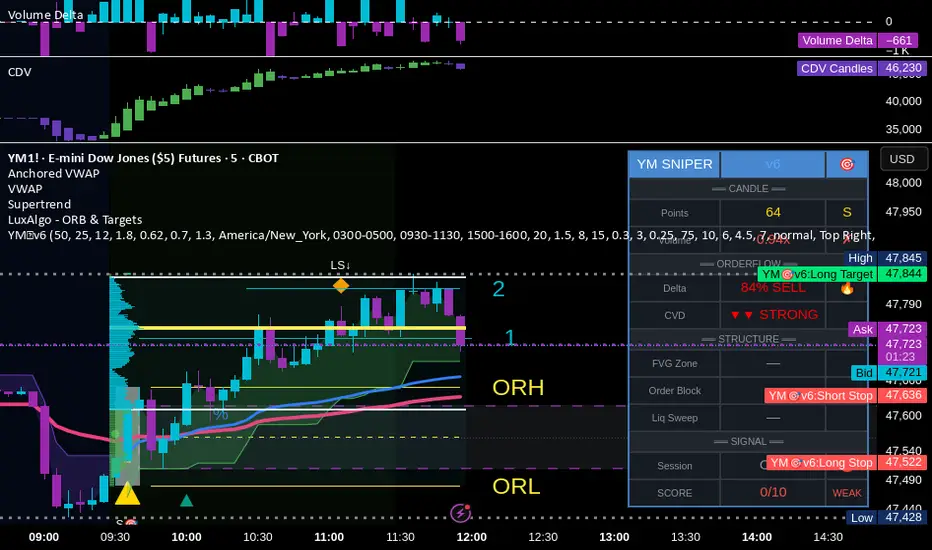Click the 01:23 countdown timer label
This screenshot has width=932, height=550.
pos(900,357)
